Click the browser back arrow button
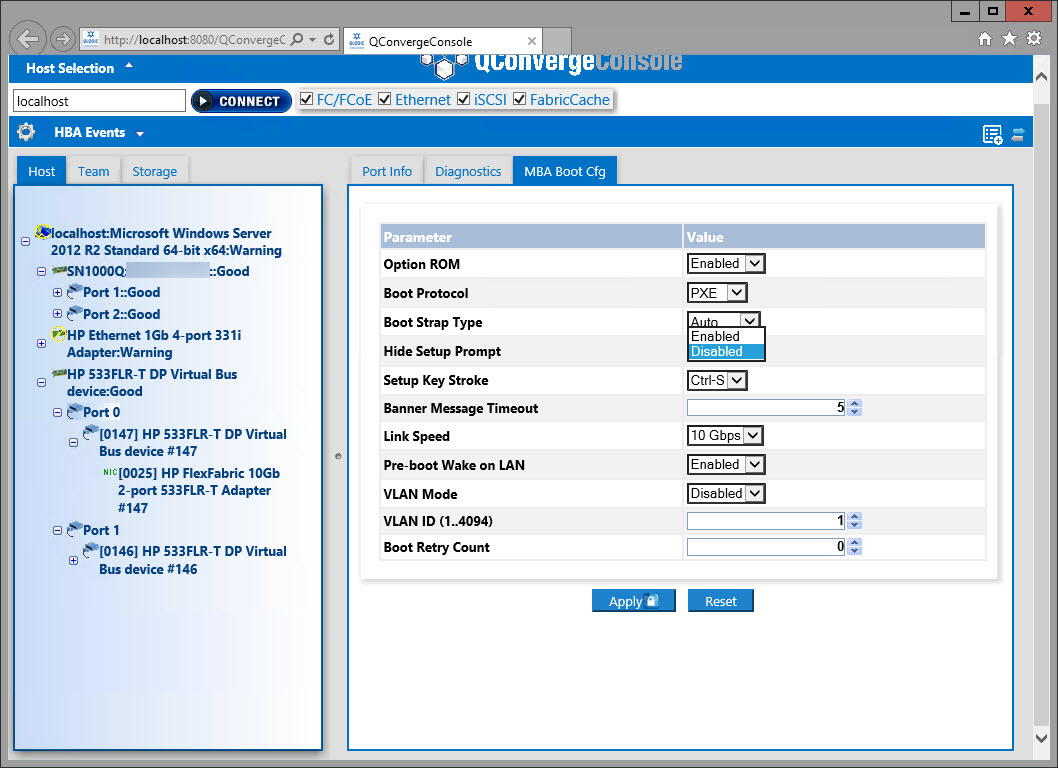 [28, 39]
